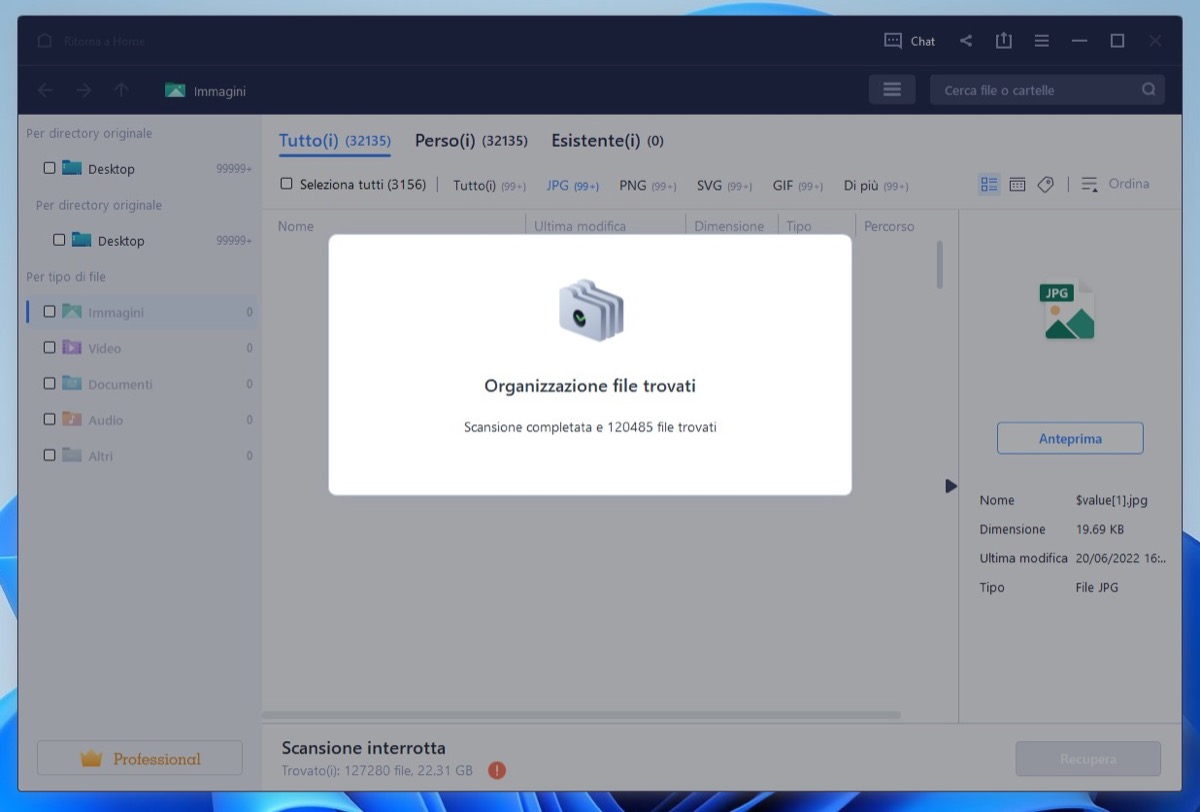
Task: Click the search magnifier icon
Action: [1149, 90]
